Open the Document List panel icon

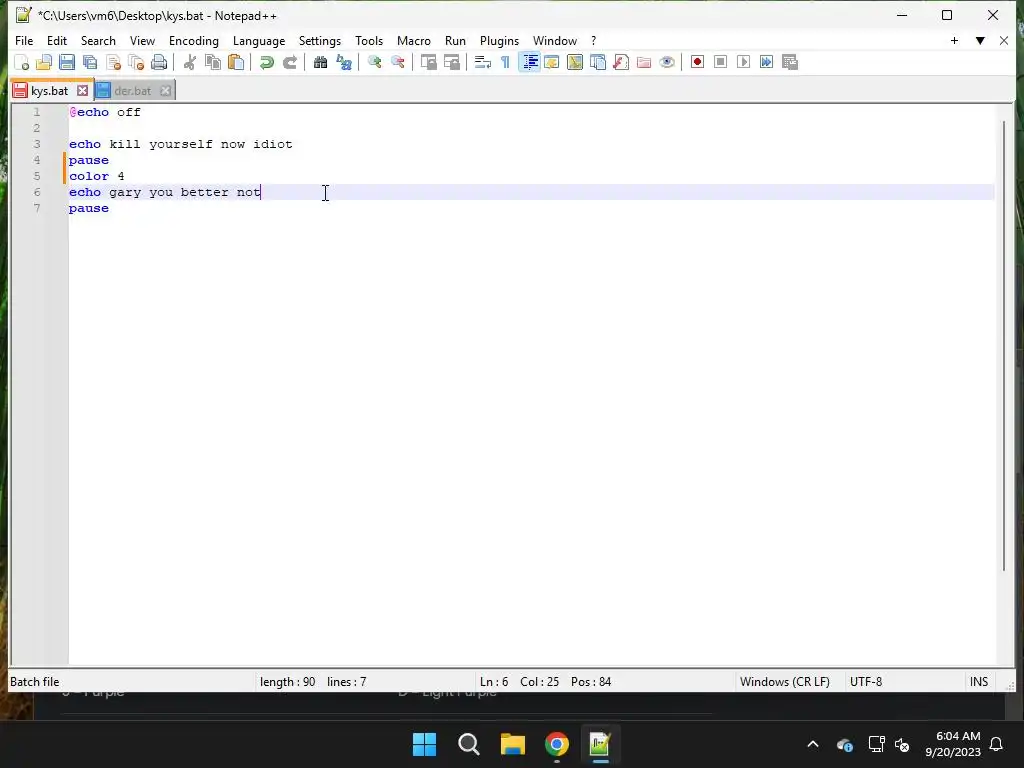[x=598, y=62]
